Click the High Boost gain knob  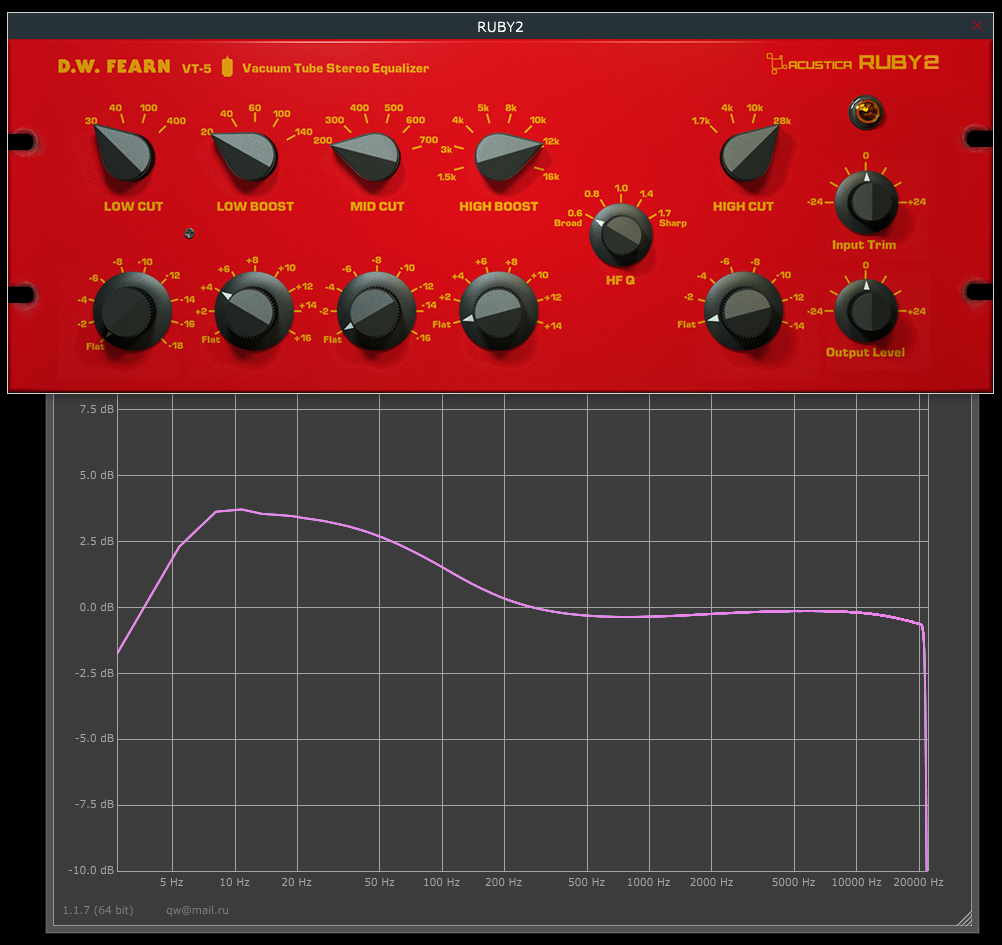click(x=498, y=311)
